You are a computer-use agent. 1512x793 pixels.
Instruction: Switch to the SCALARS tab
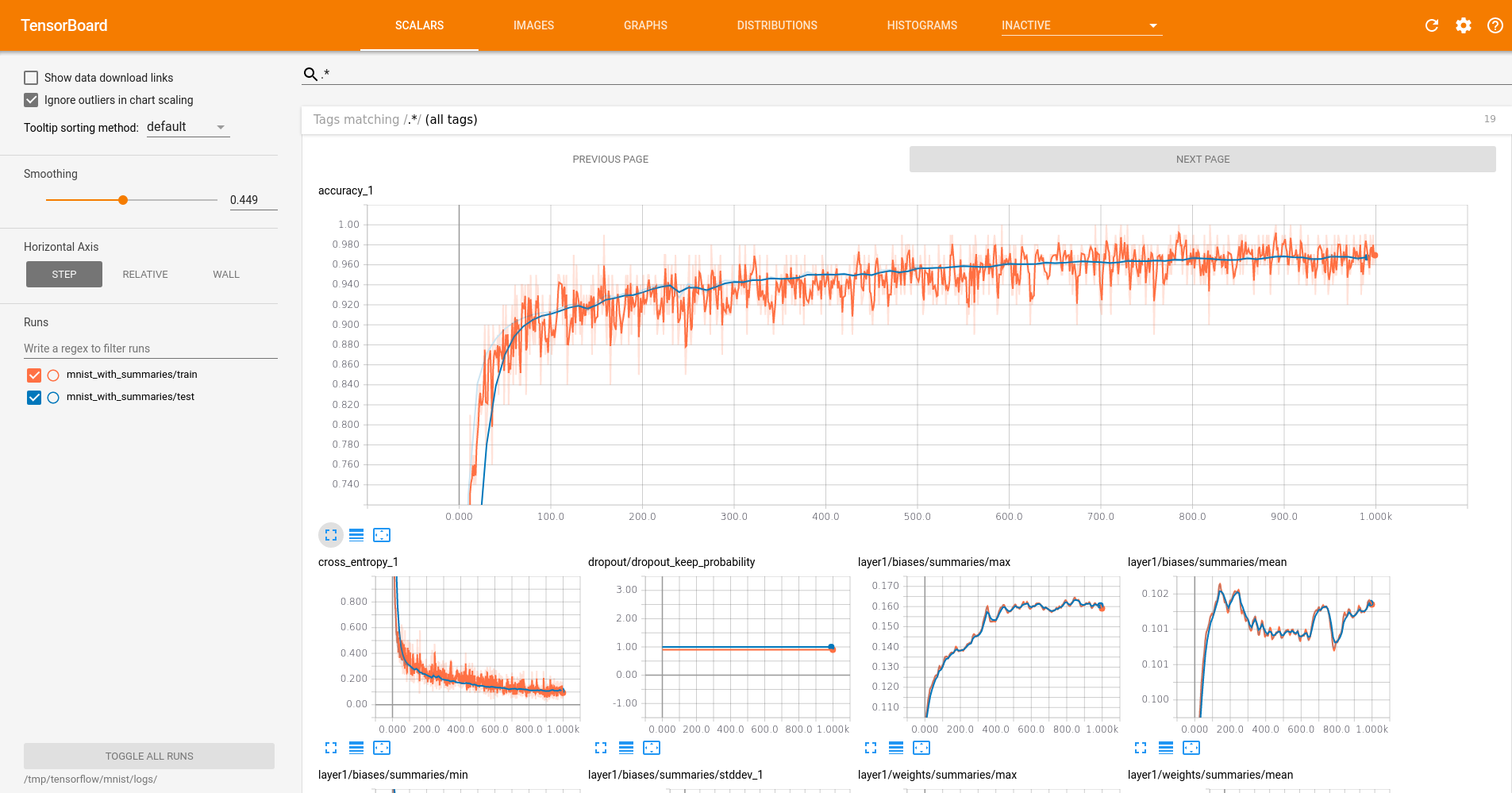[419, 25]
